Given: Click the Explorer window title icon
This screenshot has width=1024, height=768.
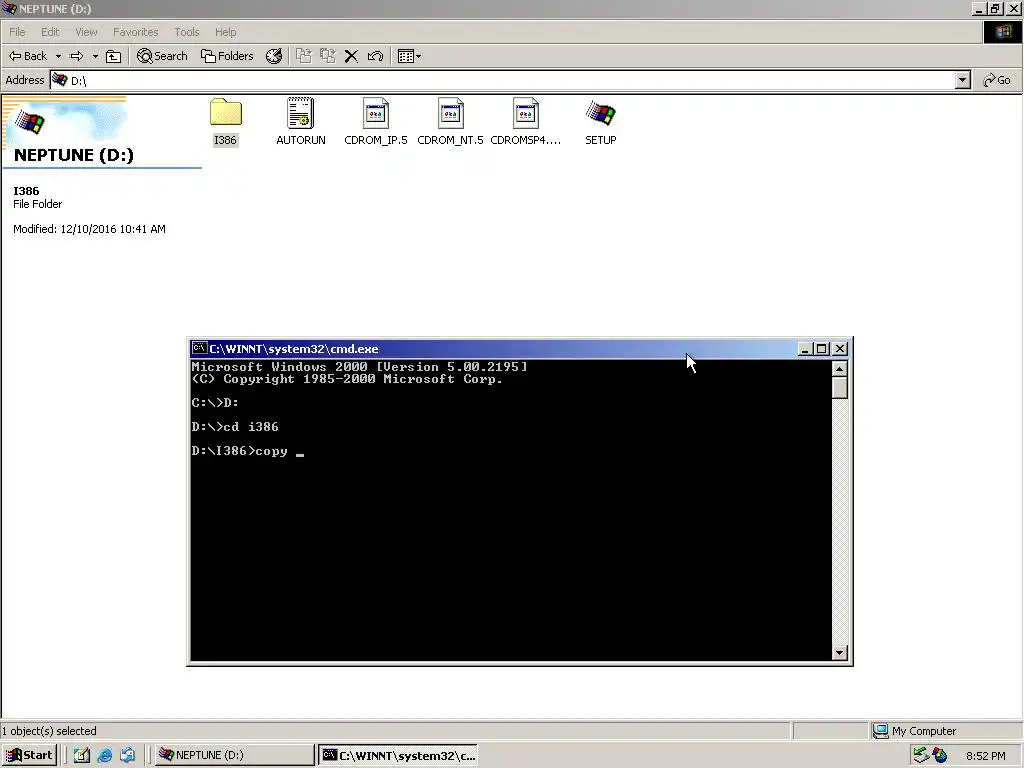Looking at the screenshot, I should pos(9,8).
